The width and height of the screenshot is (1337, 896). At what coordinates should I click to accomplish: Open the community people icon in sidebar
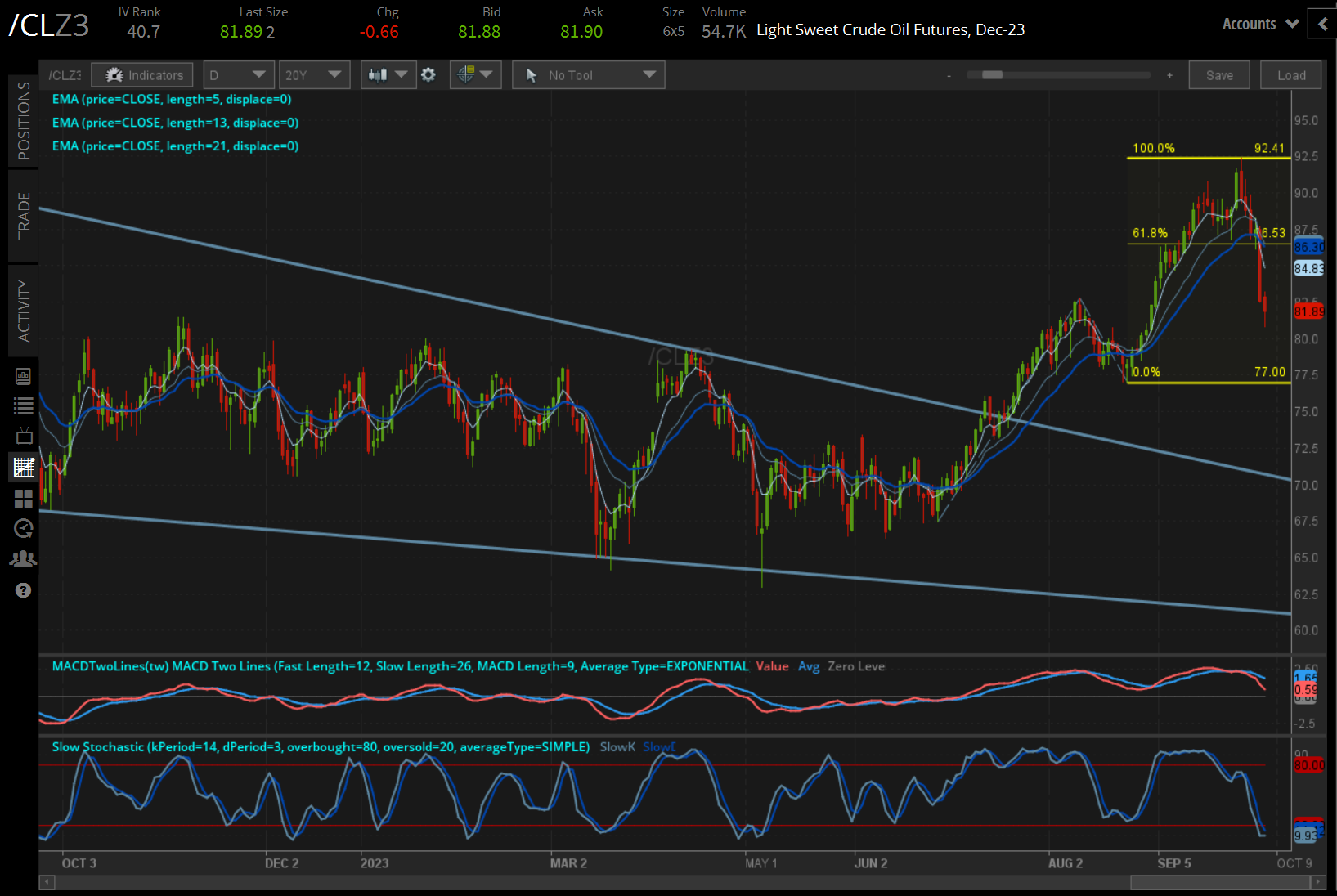click(x=24, y=558)
